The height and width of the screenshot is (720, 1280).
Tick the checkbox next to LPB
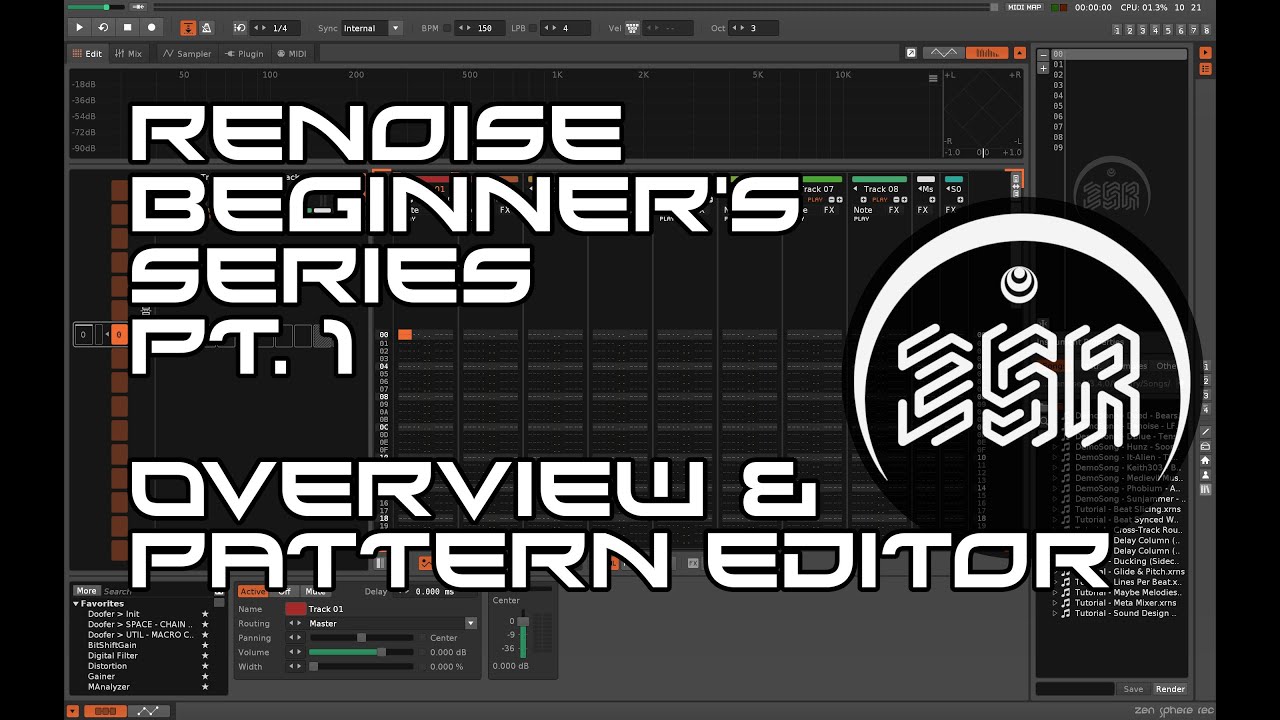pos(534,28)
